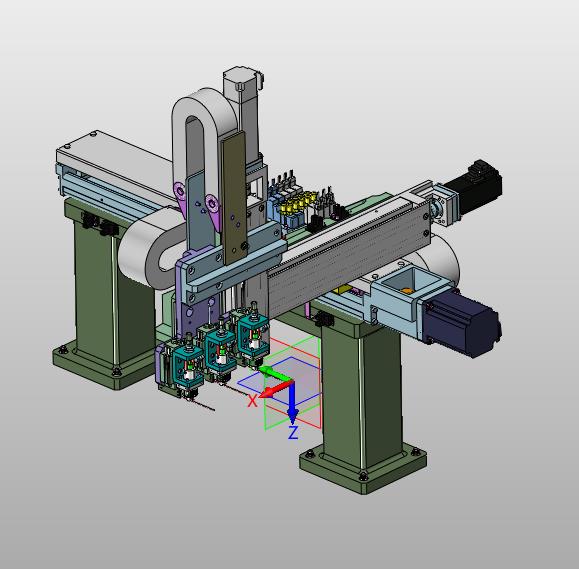Select the yellow valve cluster on the carriage
Viewport: 579px width, 569px height.
pos(299,203)
